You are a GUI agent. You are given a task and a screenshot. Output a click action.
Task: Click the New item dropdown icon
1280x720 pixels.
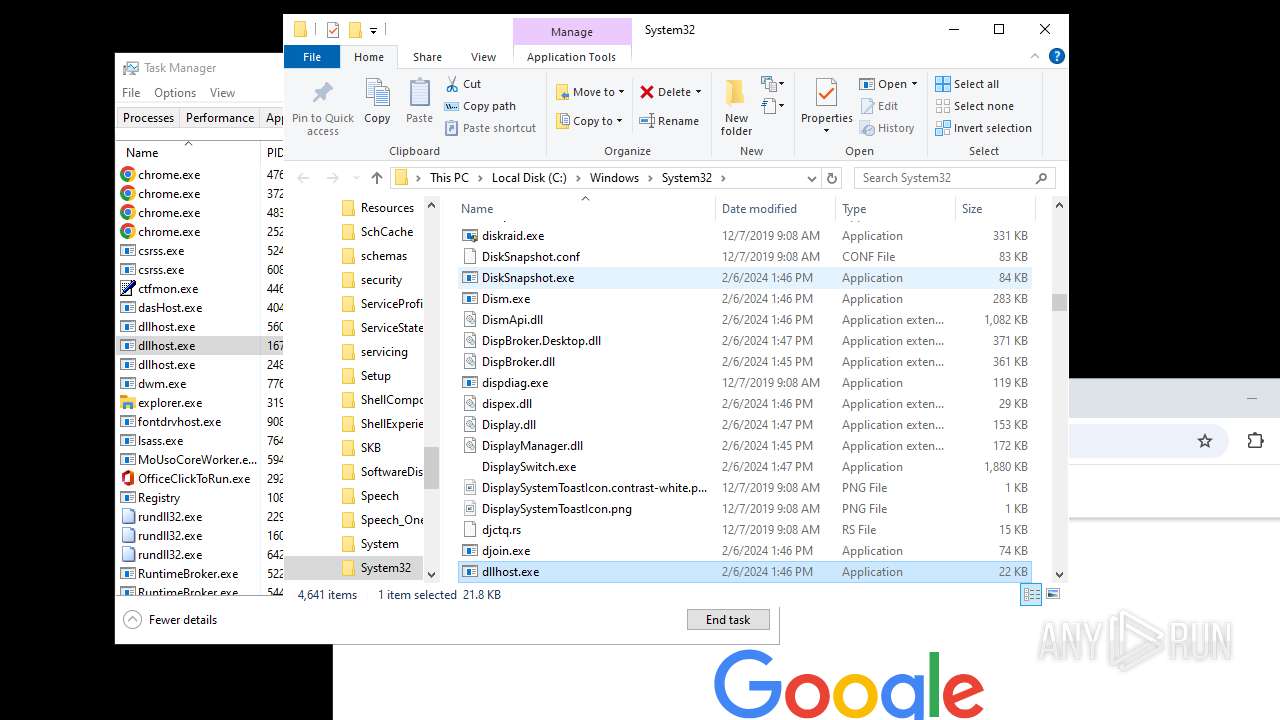point(772,84)
